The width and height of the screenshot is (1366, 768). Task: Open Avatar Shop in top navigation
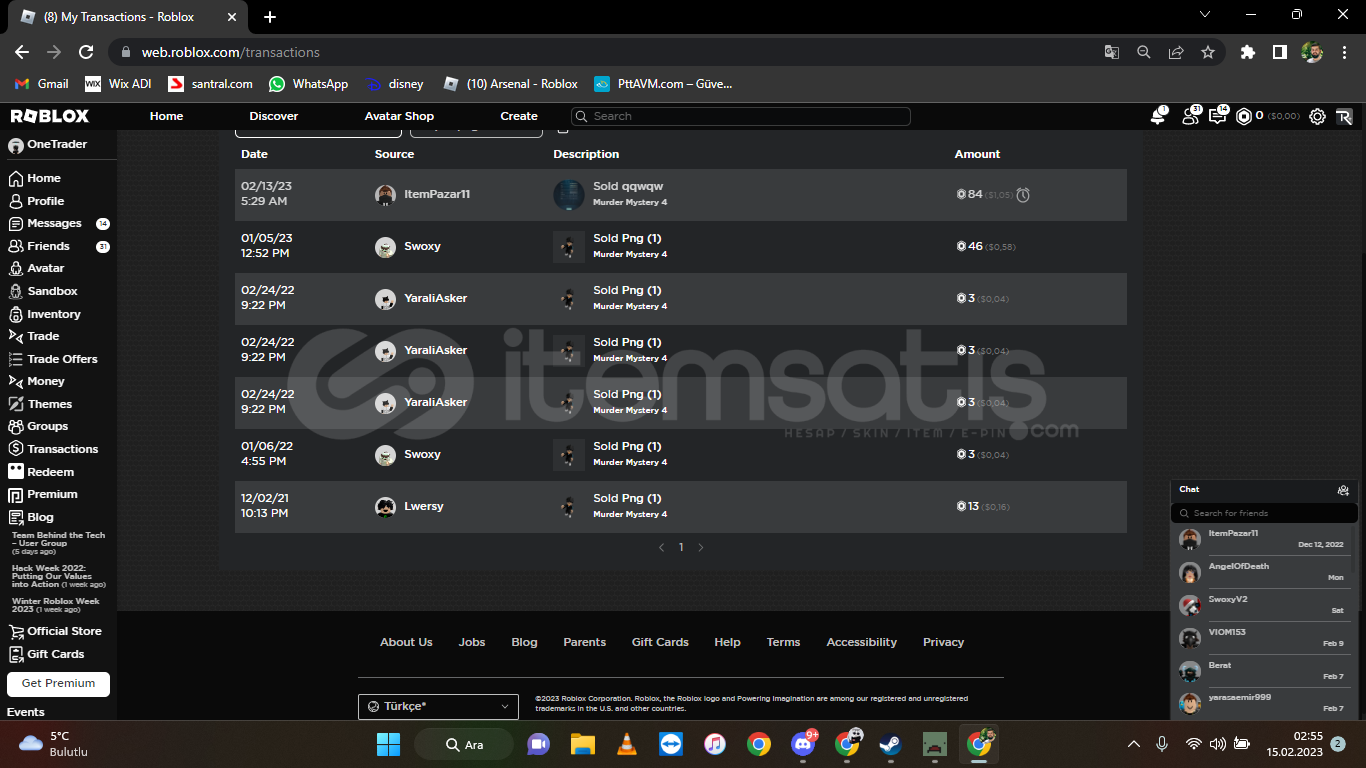click(x=399, y=116)
